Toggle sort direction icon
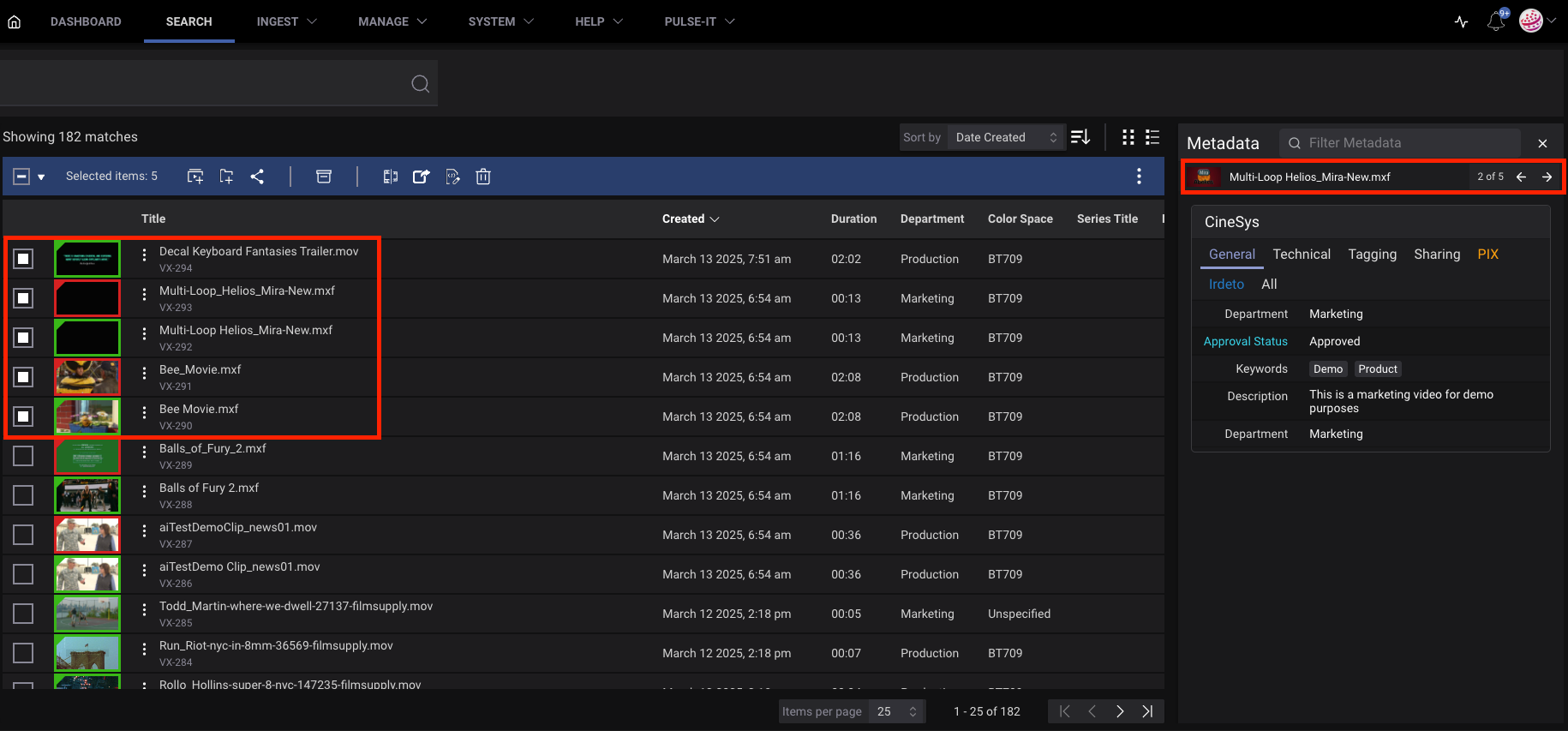 click(x=1080, y=137)
